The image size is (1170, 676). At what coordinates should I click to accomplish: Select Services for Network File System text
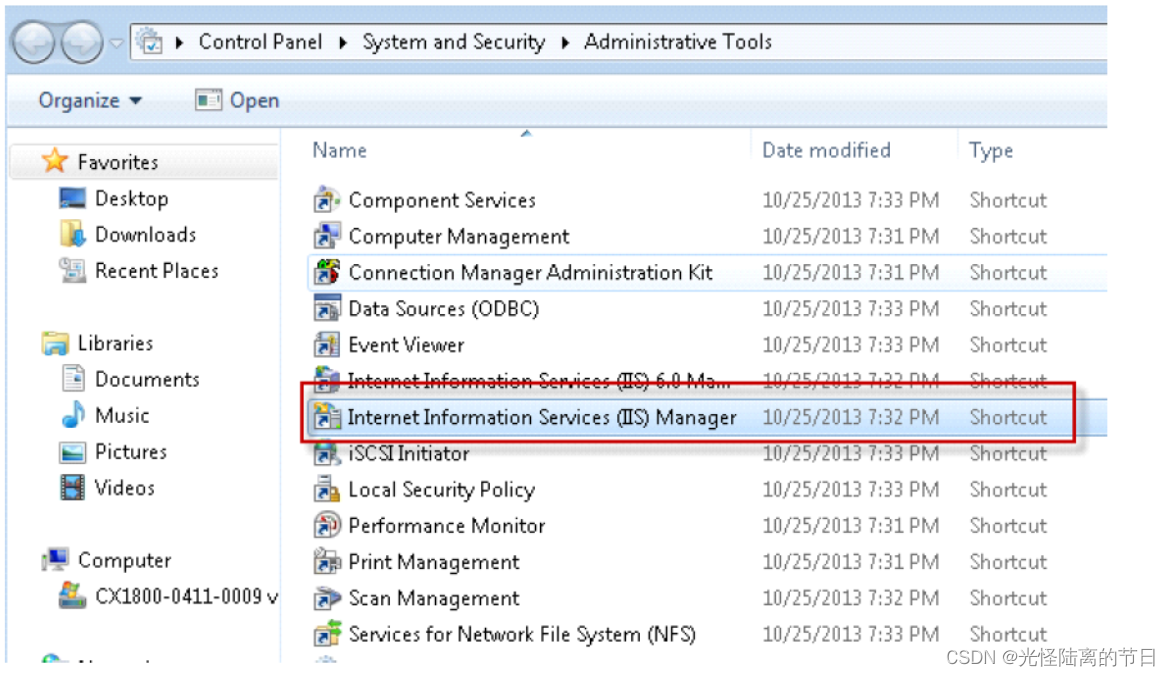click(x=522, y=634)
